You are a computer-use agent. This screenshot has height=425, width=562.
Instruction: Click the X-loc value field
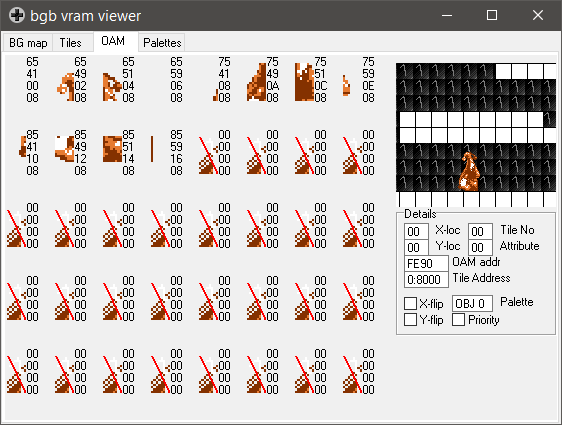click(416, 231)
